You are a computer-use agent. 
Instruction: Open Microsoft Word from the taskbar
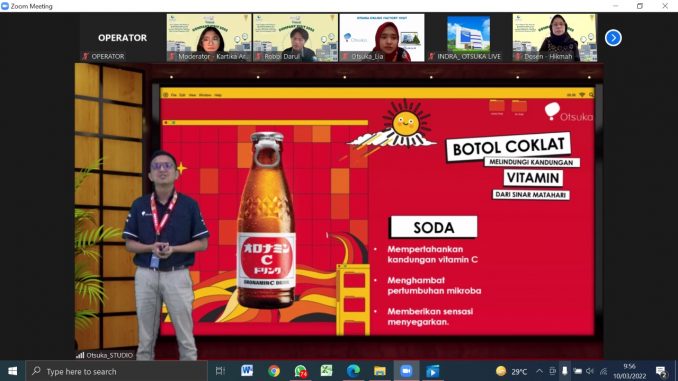pyautogui.click(x=247, y=371)
